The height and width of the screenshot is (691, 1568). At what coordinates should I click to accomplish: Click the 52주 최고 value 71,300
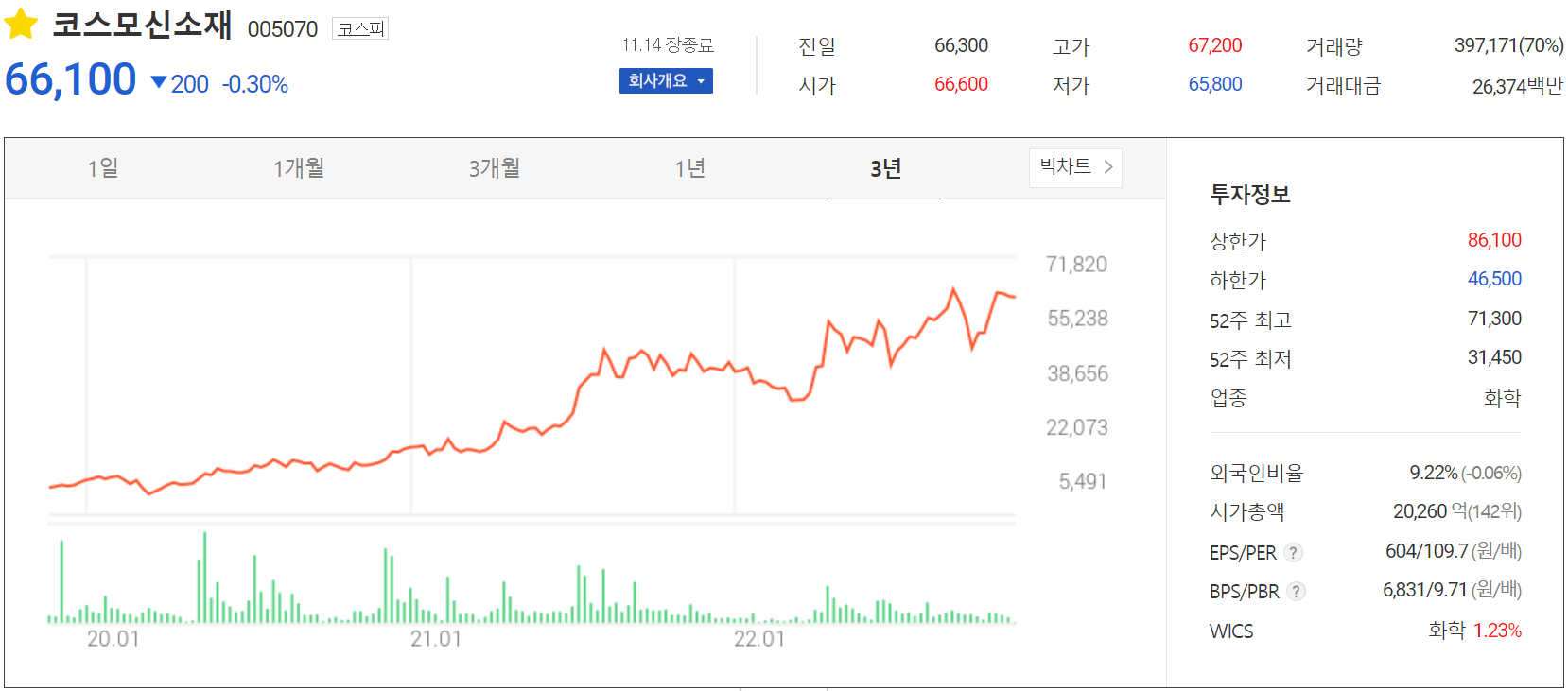[1494, 319]
